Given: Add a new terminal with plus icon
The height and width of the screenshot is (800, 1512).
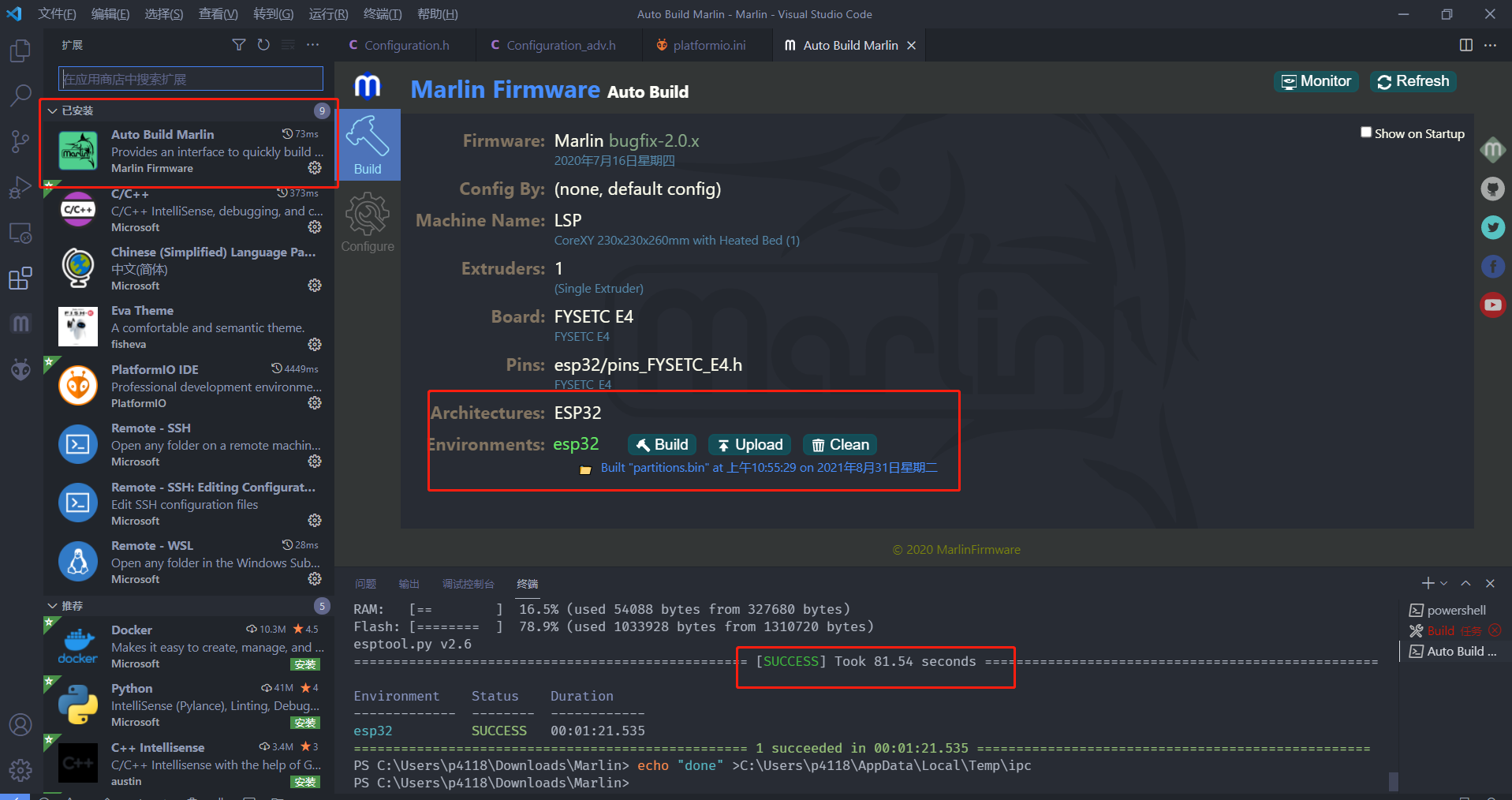Looking at the screenshot, I should tap(1428, 584).
